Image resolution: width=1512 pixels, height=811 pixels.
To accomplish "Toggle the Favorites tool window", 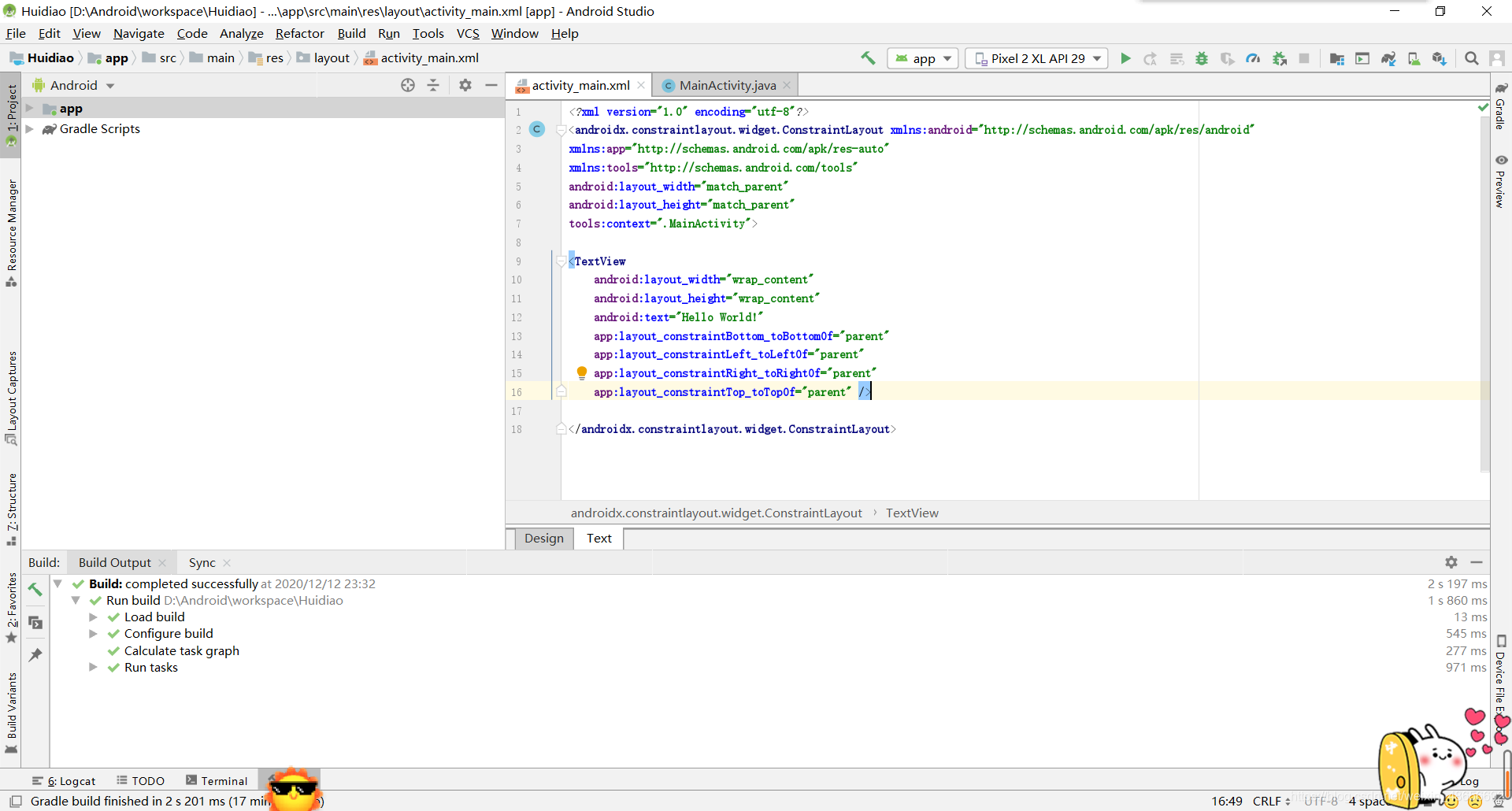I will coord(11,608).
